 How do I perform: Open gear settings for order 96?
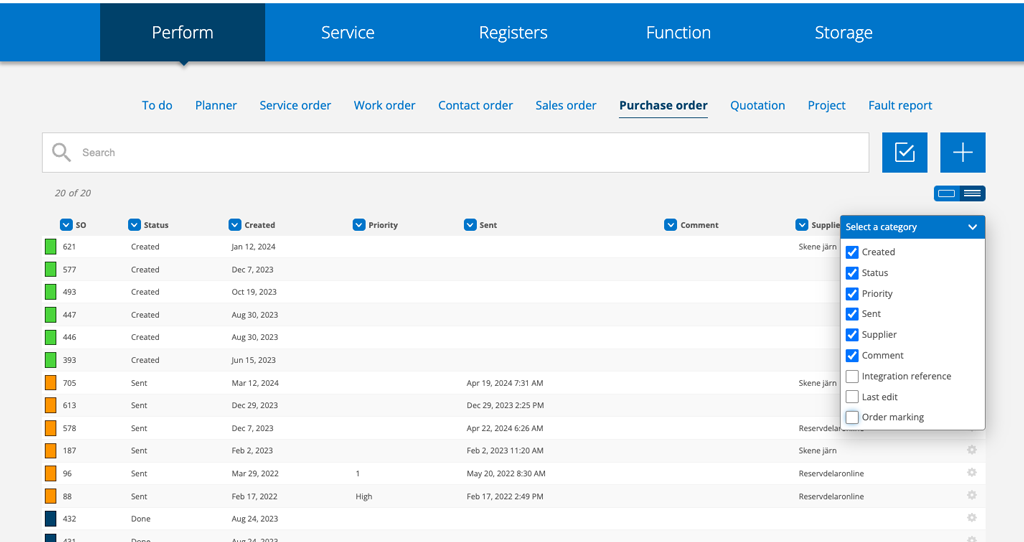pyautogui.click(x=972, y=473)
